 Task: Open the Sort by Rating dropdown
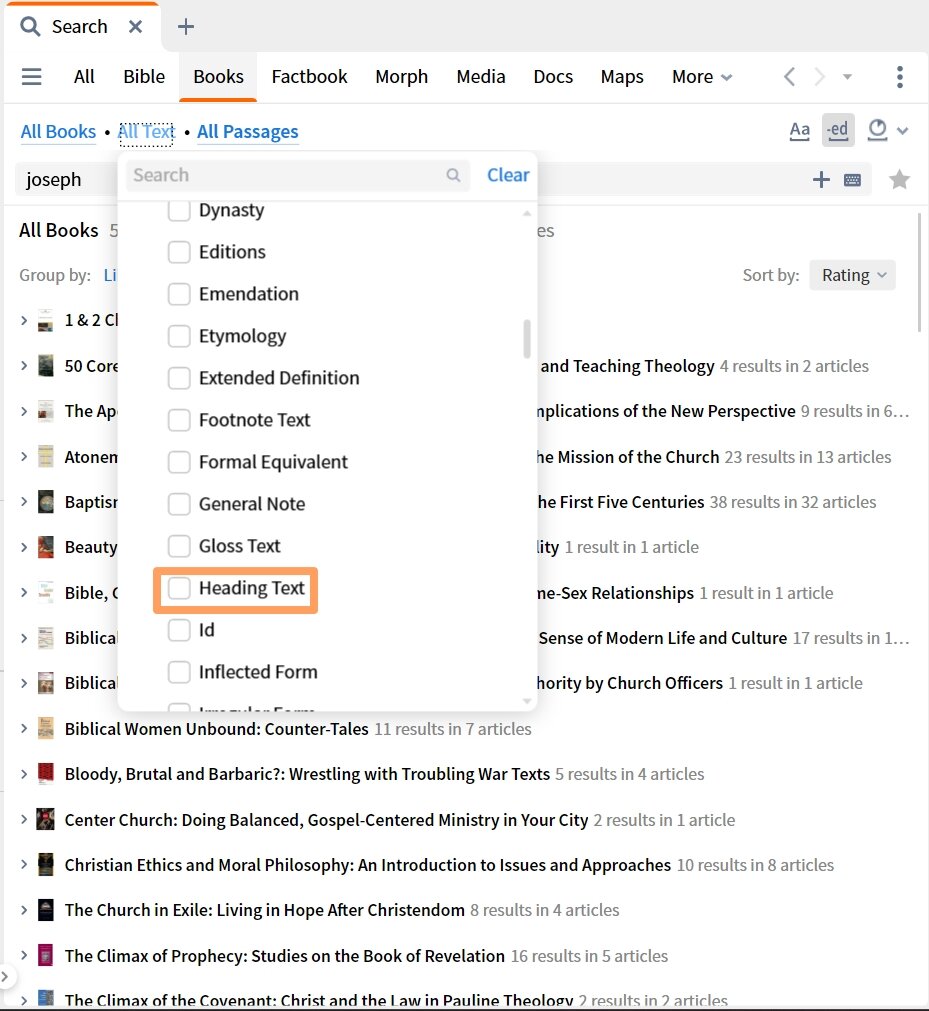852,275
